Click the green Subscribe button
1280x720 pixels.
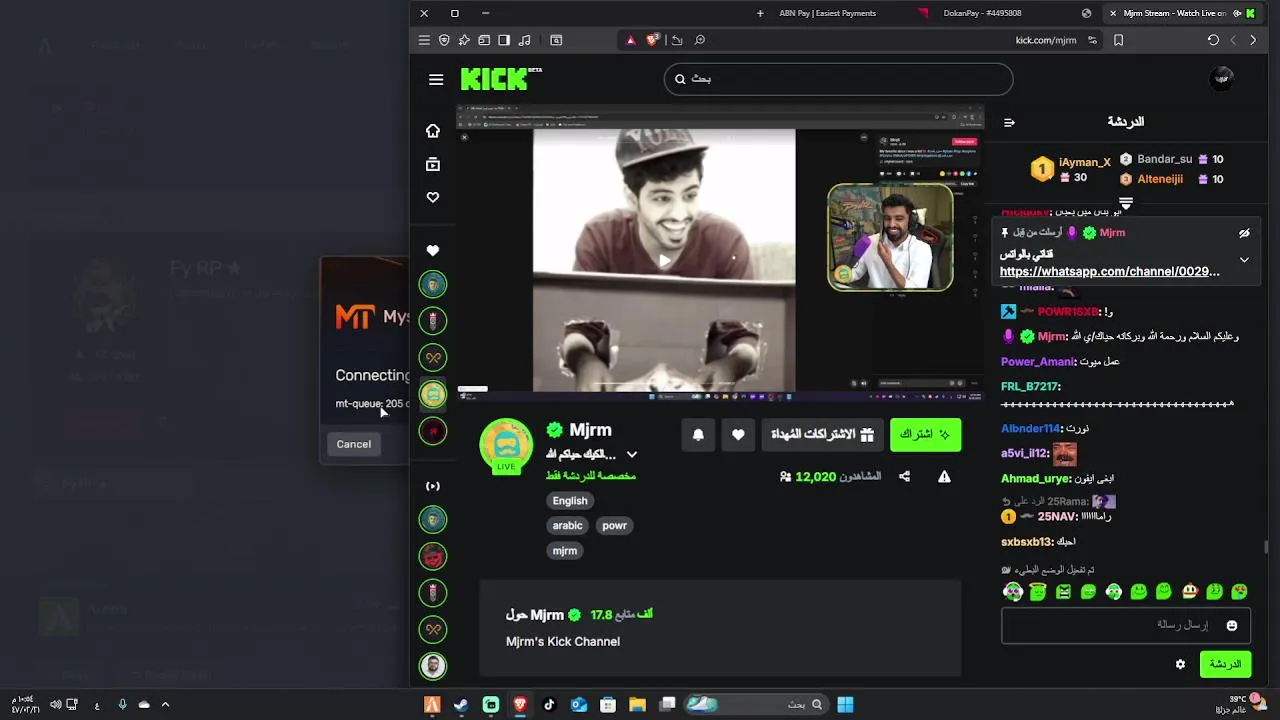click(925, 434)
